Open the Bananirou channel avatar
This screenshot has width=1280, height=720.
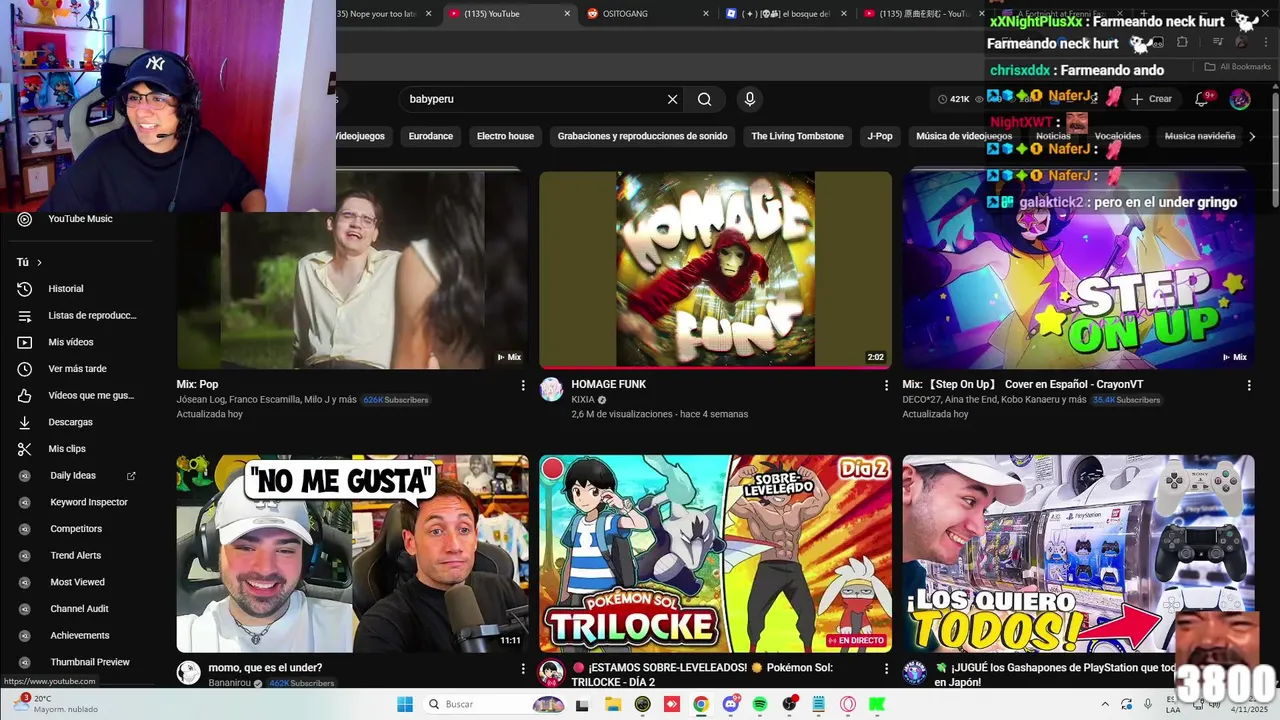click(x=188, y=673)
